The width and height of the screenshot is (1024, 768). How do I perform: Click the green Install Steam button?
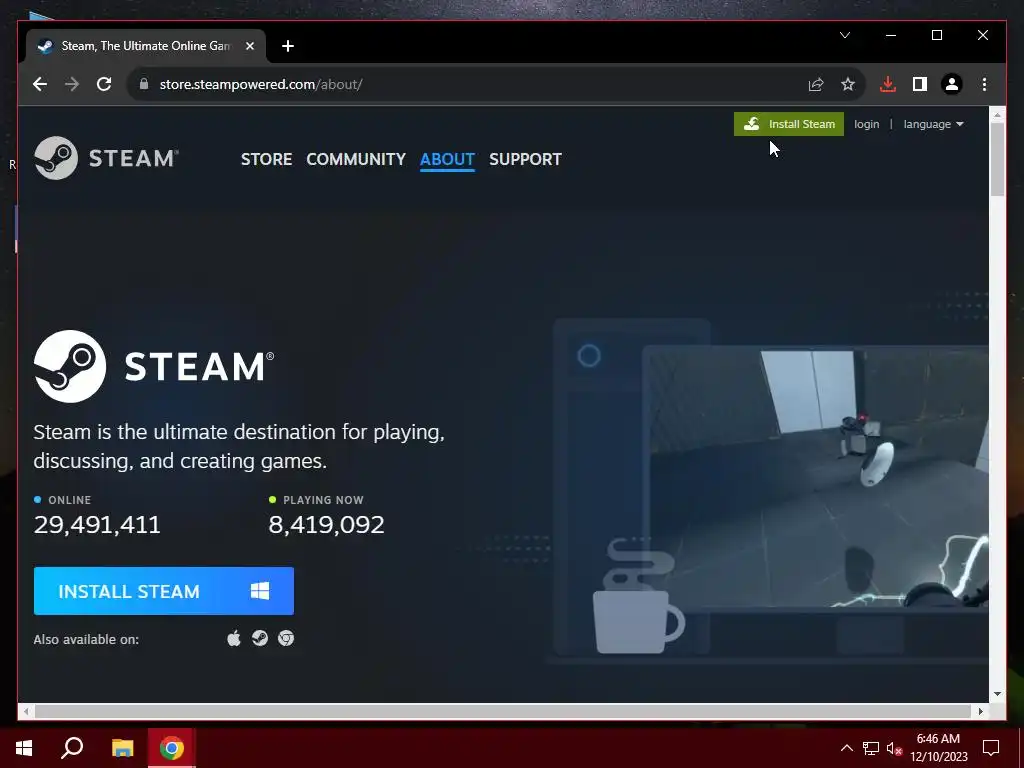pos(788,124)
